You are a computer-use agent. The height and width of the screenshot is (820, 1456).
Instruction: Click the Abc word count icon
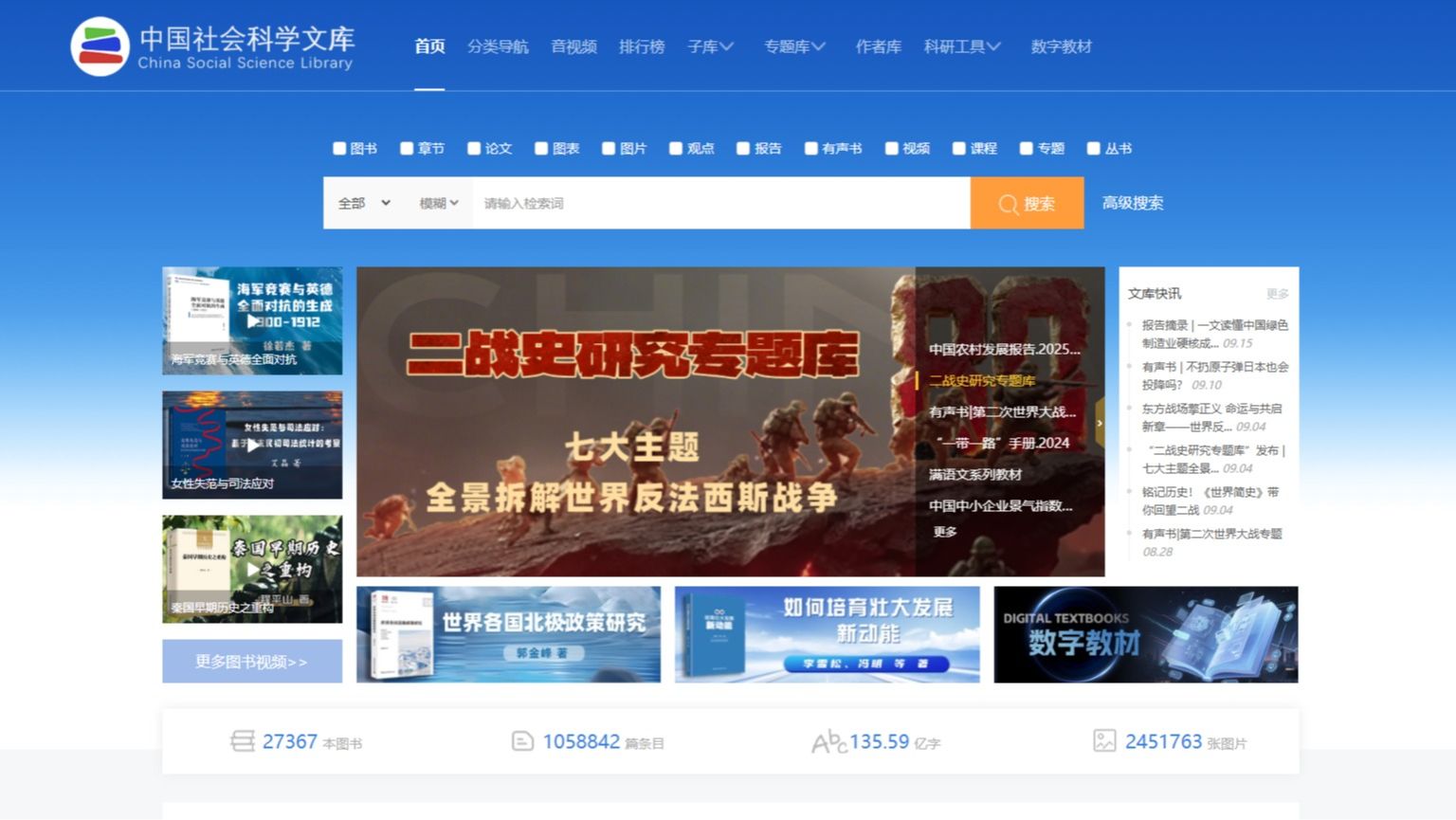(x=828, y=741)
